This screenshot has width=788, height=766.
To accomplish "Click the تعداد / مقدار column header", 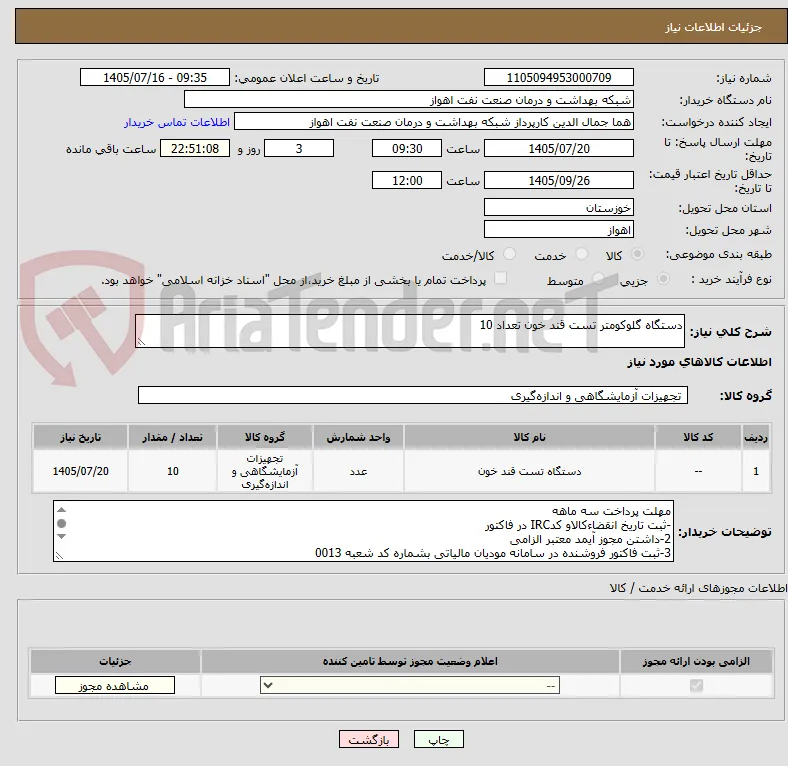I will click(x=172, y=437).
